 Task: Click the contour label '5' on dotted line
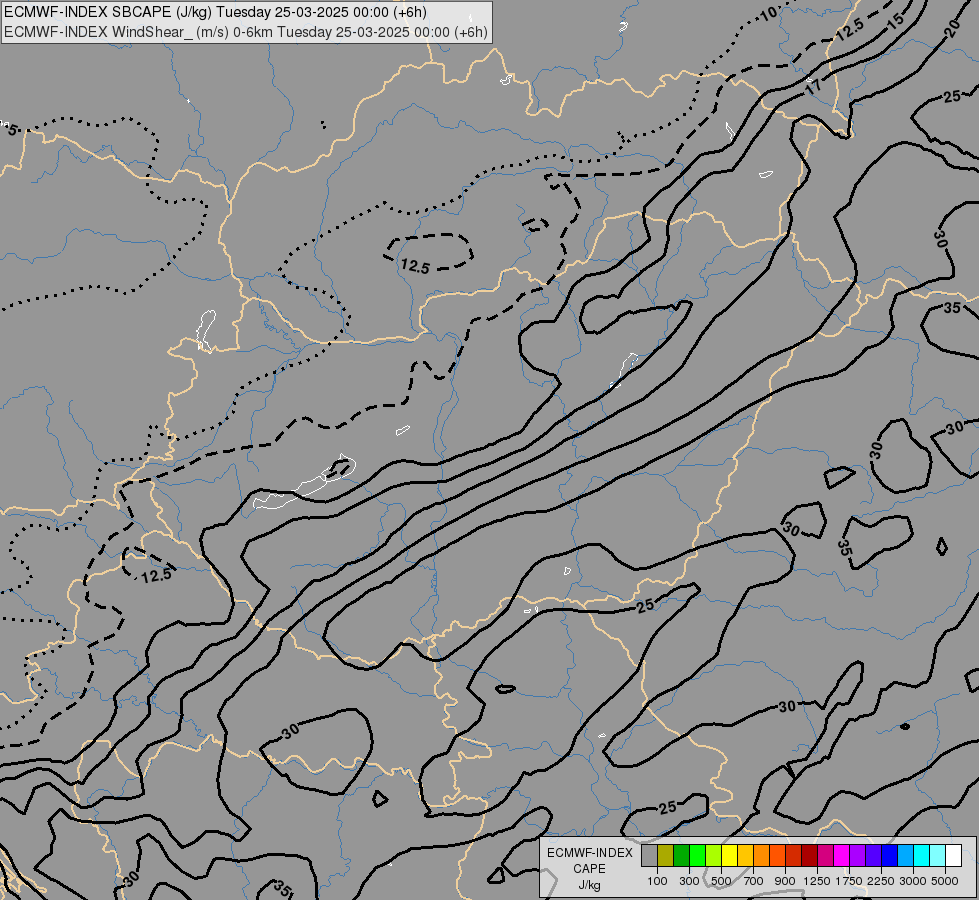pyautogui.click(x=12, y=130)
